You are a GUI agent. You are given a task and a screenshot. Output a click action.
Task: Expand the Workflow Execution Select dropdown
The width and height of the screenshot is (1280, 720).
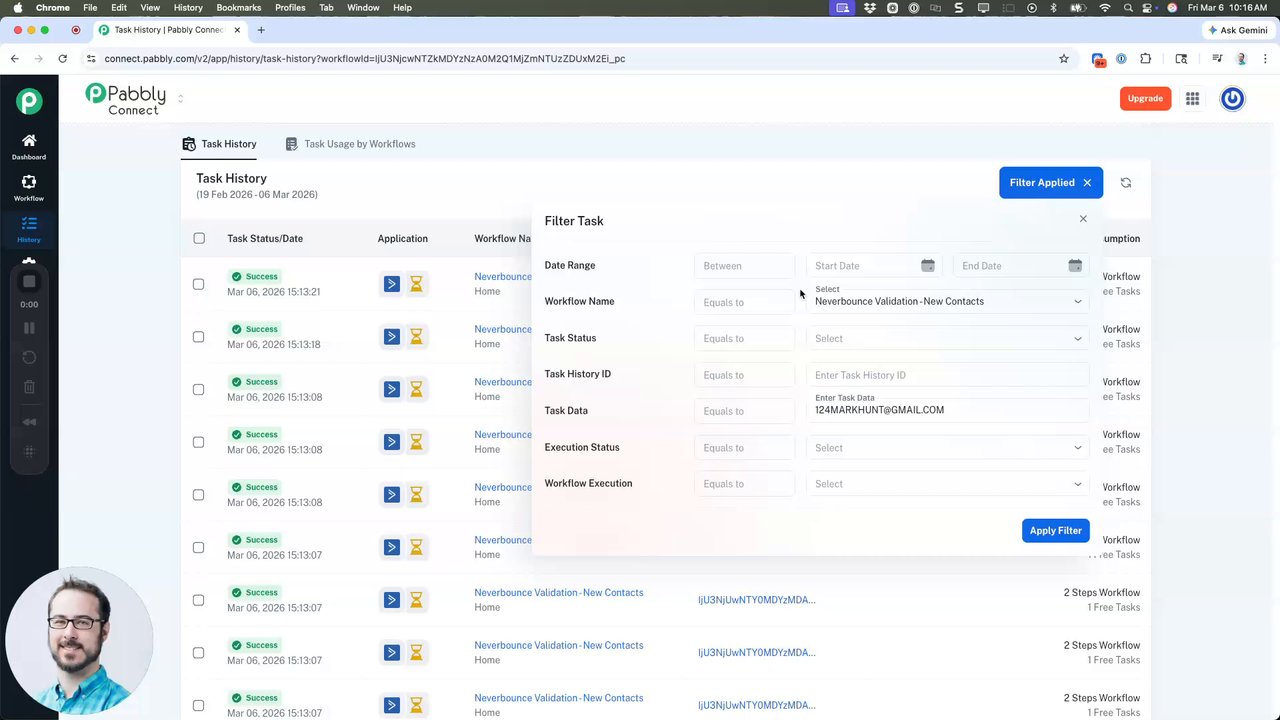point(947,484)
